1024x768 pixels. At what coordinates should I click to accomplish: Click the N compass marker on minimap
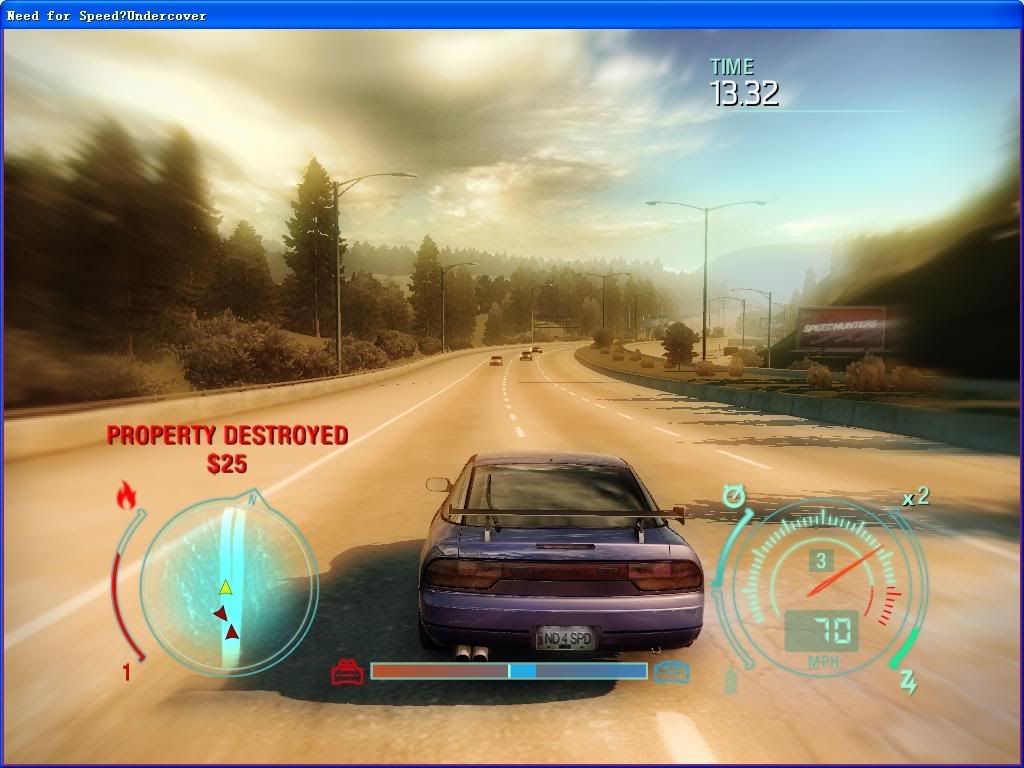(x=254, y=497)
